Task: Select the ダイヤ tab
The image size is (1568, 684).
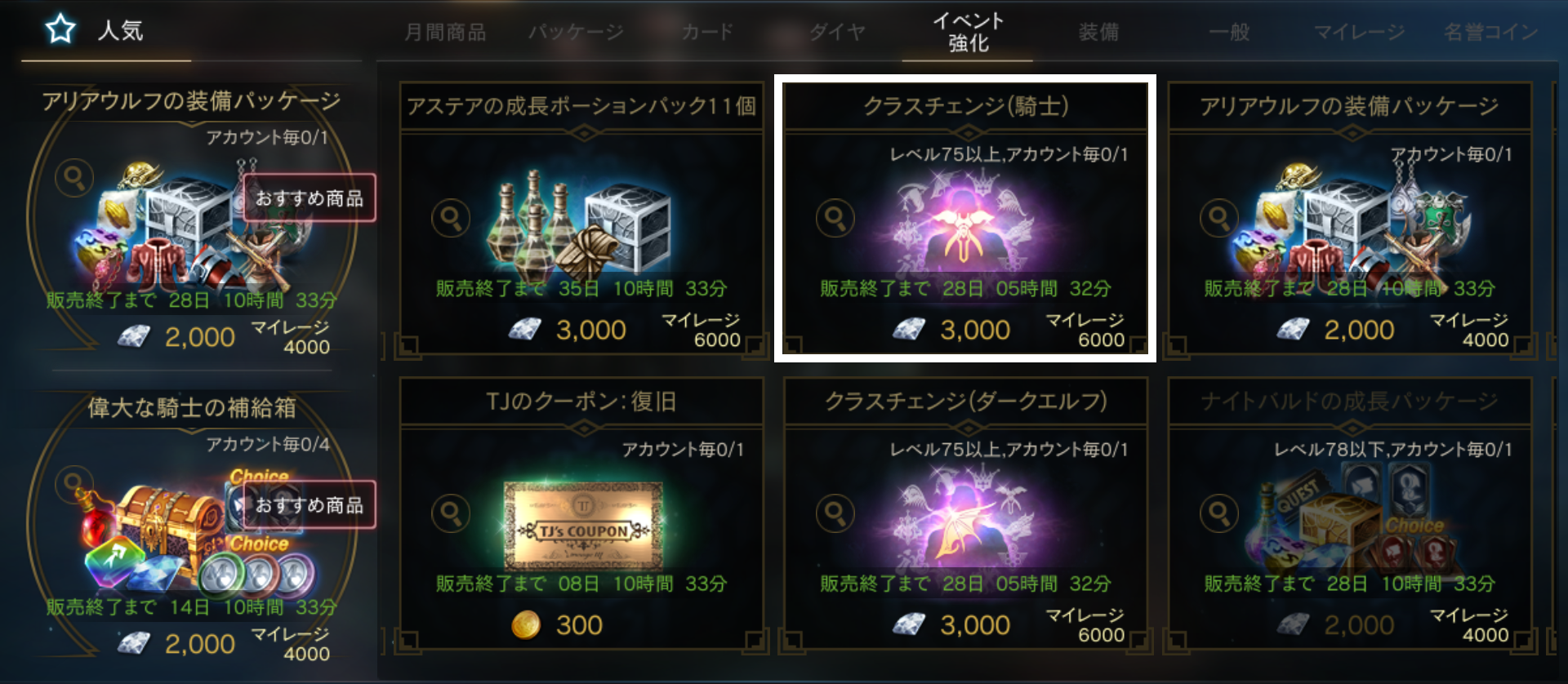Action: 837,32
